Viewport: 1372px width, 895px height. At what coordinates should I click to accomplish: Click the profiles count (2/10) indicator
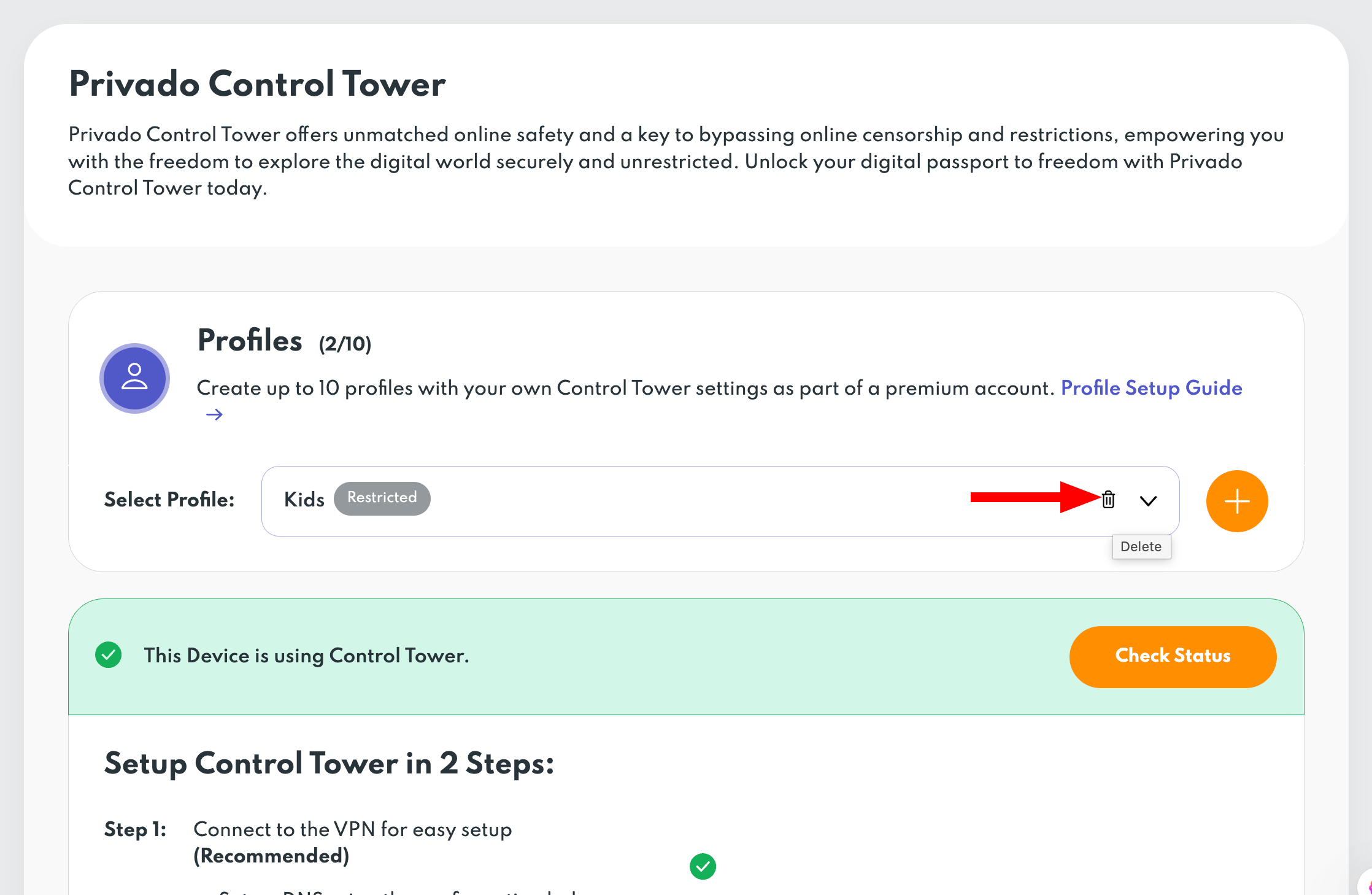coord(345,344)
